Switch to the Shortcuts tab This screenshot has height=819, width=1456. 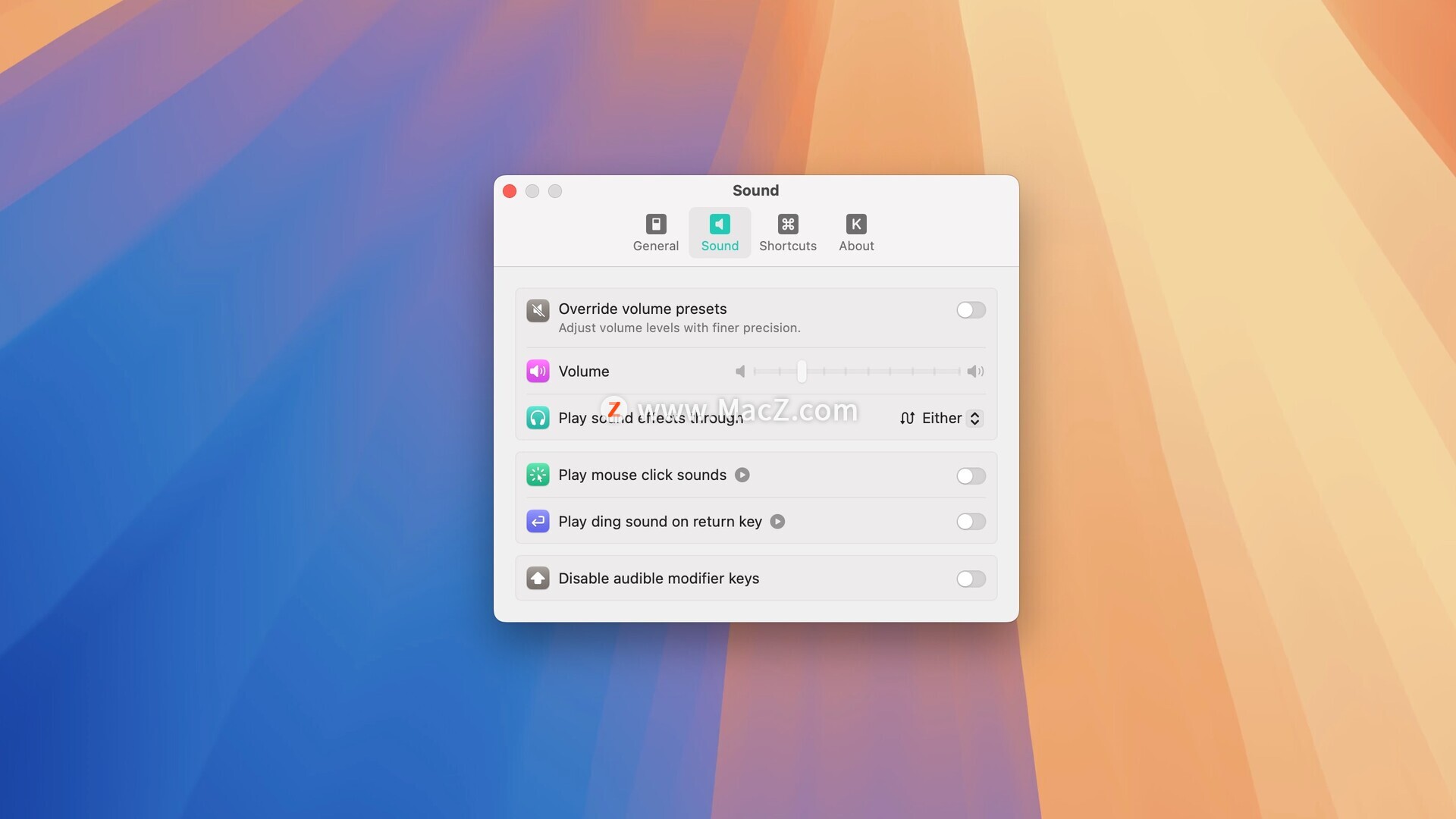coord(788,233)
